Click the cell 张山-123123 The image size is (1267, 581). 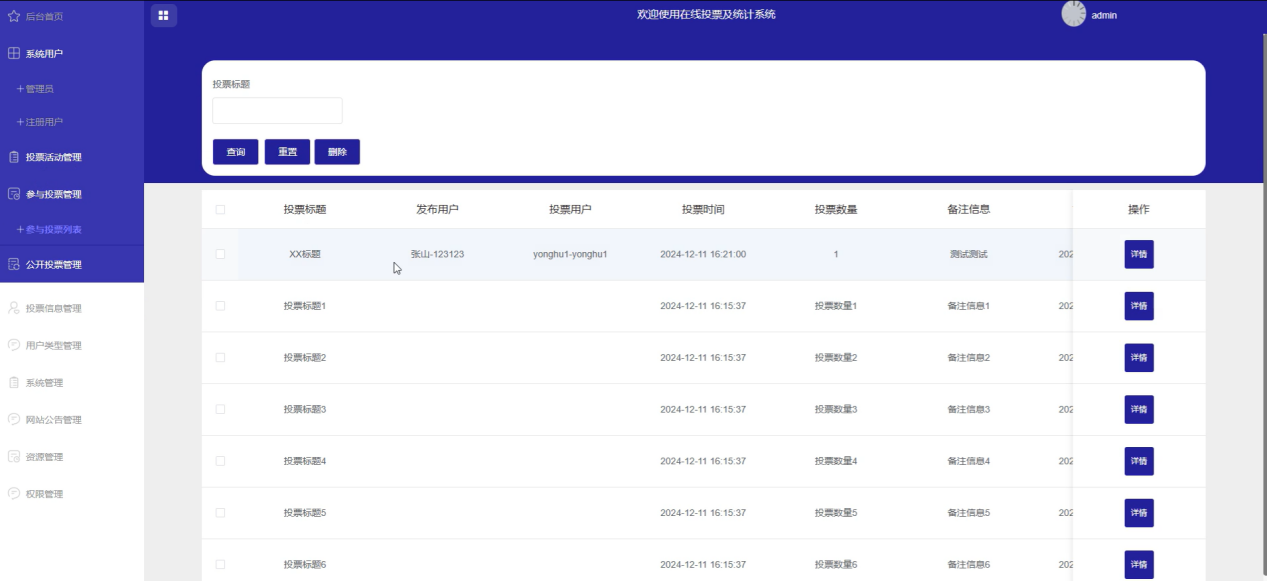(437, 254)
